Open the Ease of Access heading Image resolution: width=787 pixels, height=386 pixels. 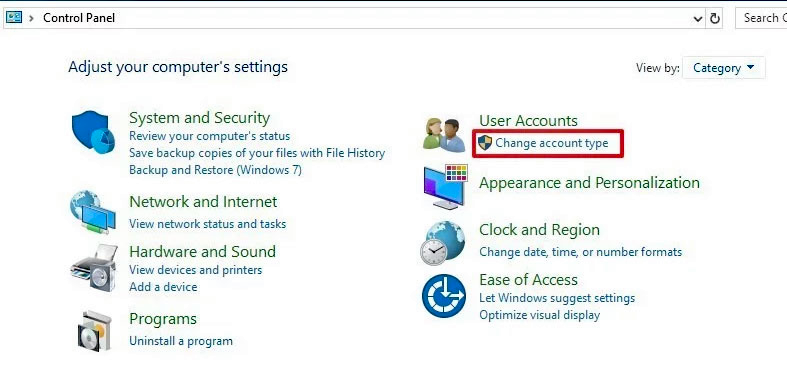click(x=528, y=280)
